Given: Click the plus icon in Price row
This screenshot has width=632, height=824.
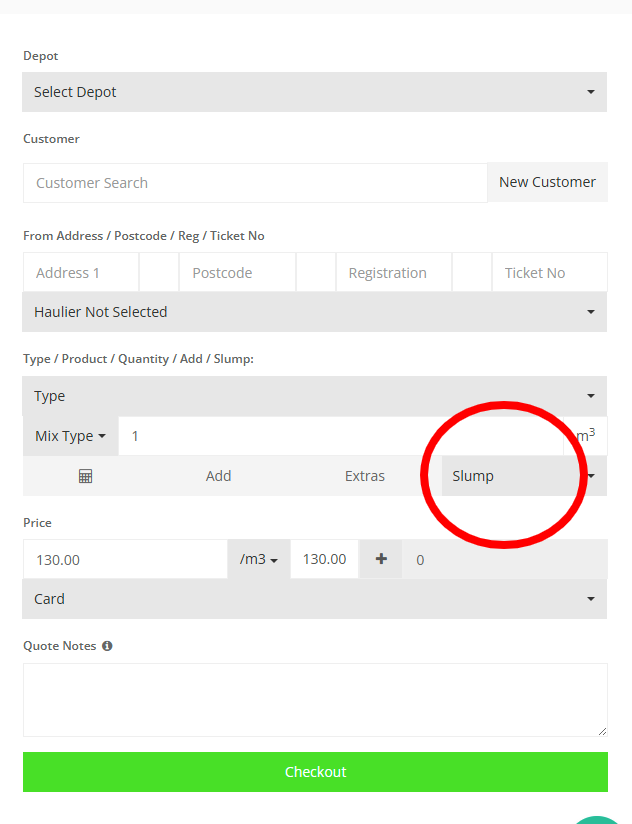Looking at the screenshot, I should tap(381, 559).
